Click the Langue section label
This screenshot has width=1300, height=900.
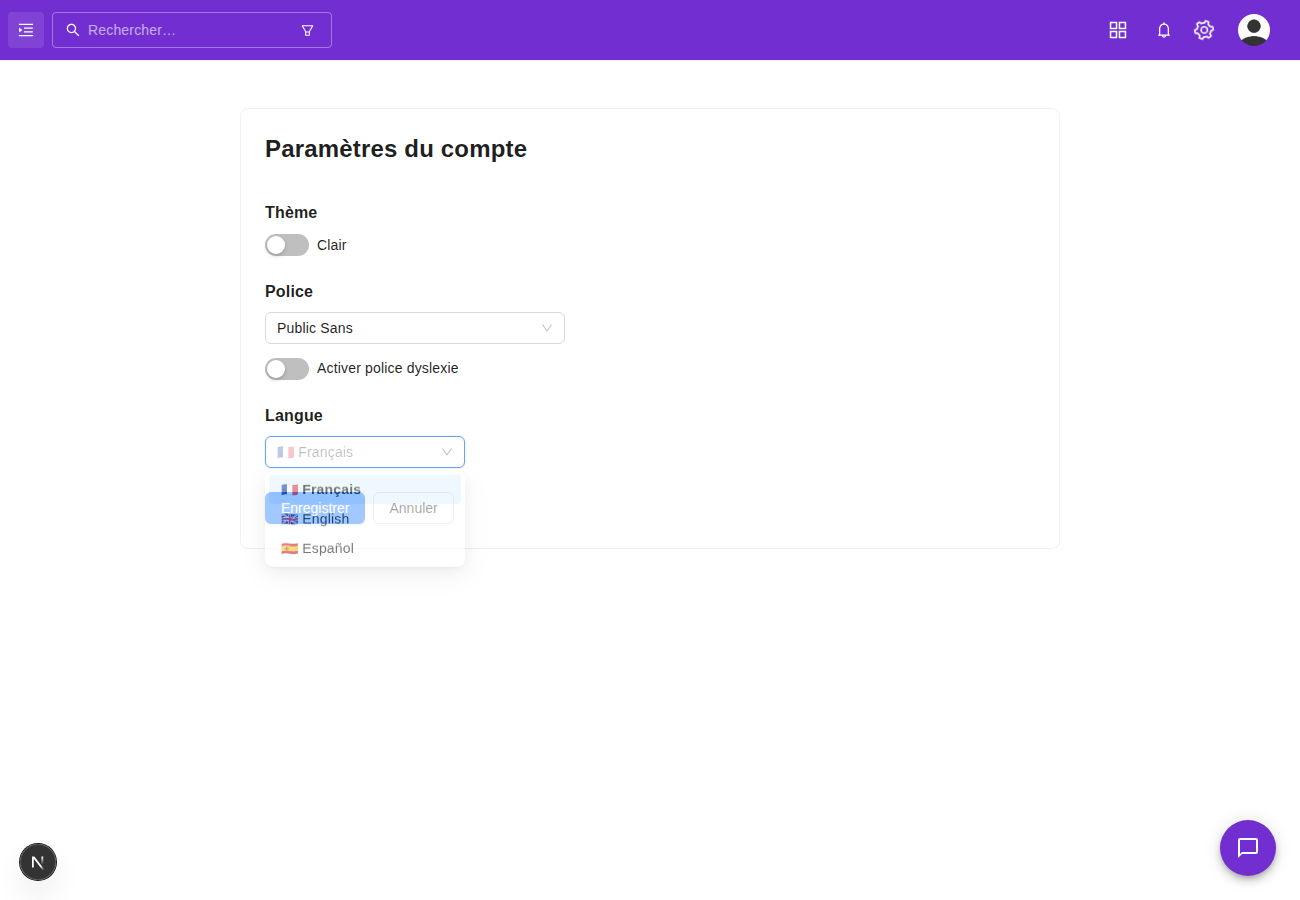pos(294,415)
